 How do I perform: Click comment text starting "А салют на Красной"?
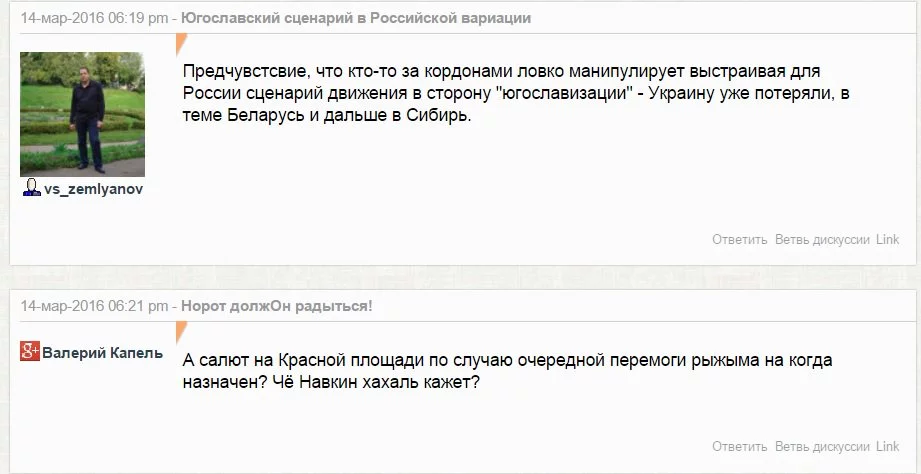click(x=508, y=371)
